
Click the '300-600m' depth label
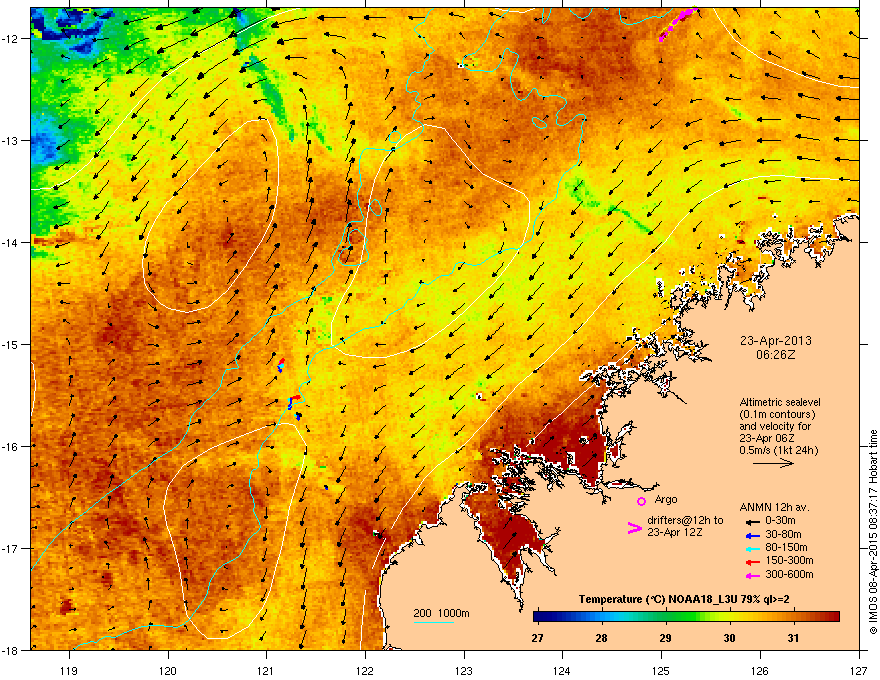789,575
